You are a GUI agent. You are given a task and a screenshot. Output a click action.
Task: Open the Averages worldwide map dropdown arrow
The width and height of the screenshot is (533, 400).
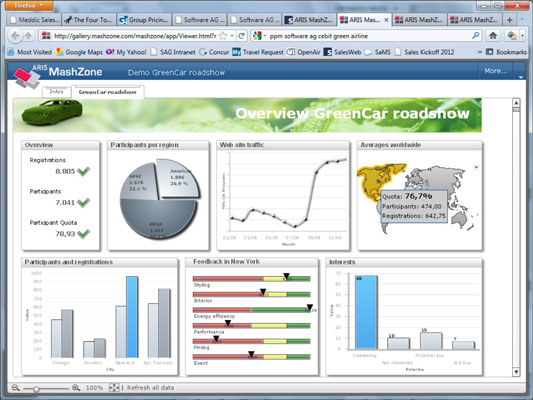[476, 167]
